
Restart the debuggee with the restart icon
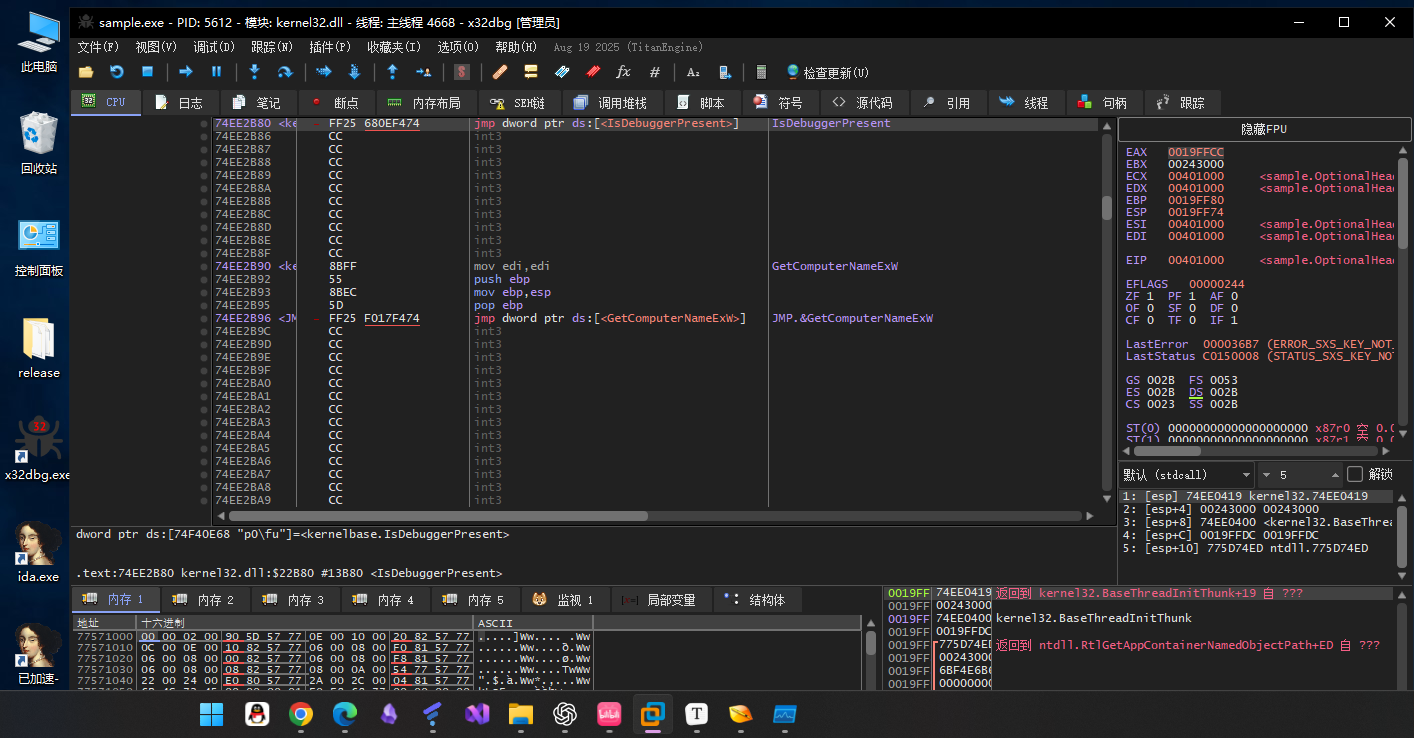point(116,72)
